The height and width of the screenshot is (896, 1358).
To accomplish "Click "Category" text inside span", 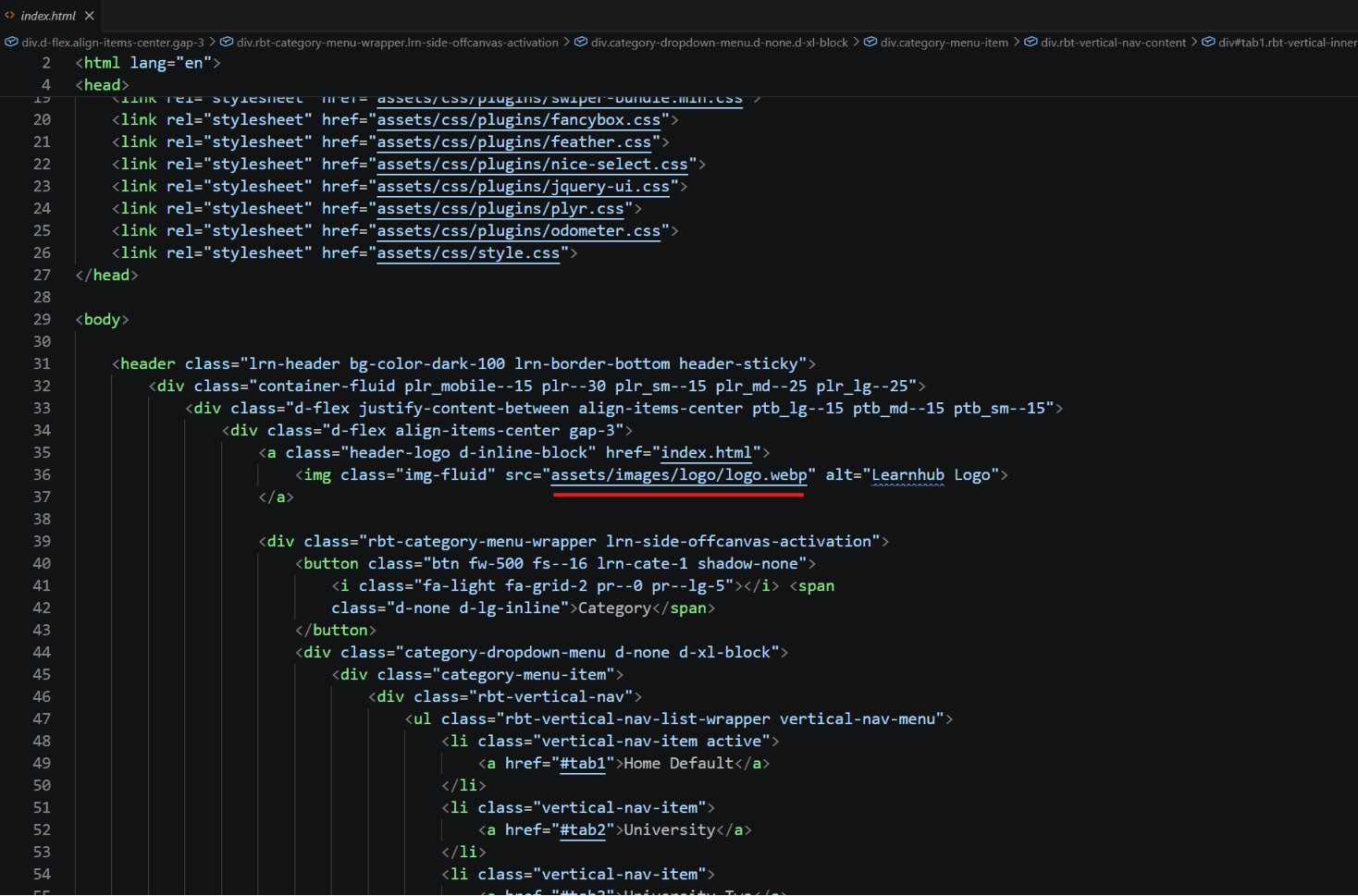I will [614, 608].
